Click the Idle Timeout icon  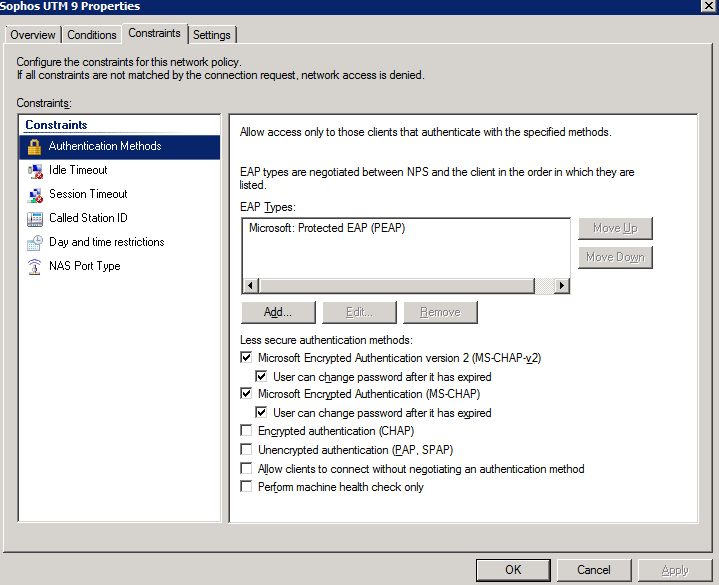point(35,171)
